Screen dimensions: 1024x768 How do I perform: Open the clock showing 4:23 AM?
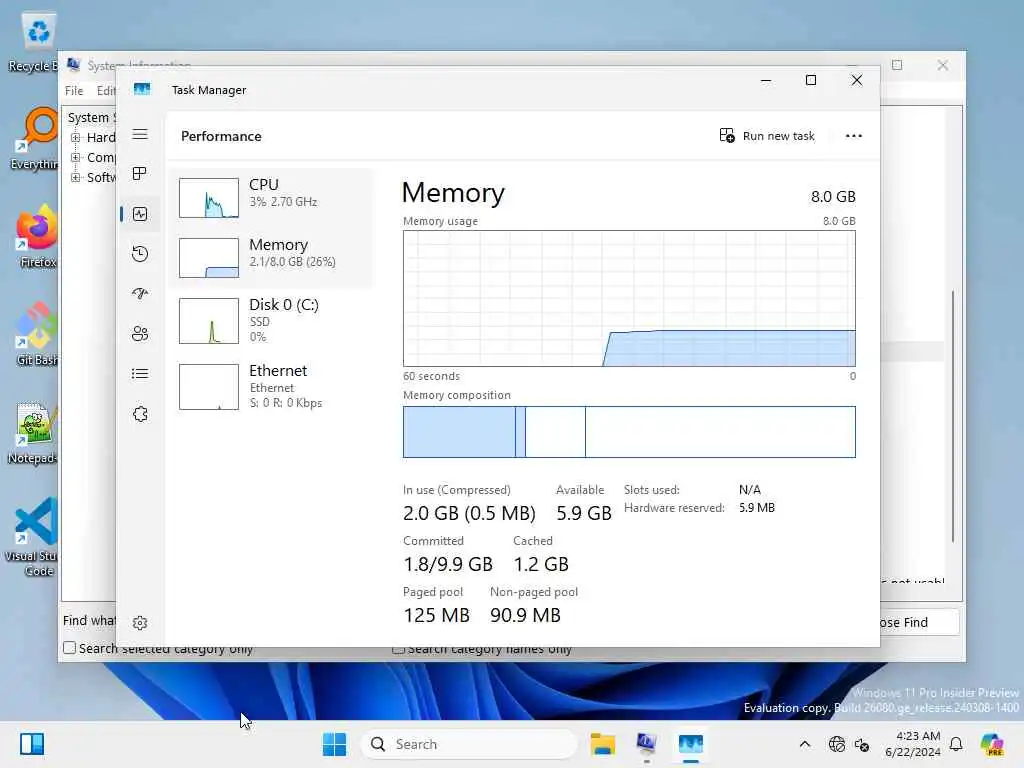coord(912,744)
